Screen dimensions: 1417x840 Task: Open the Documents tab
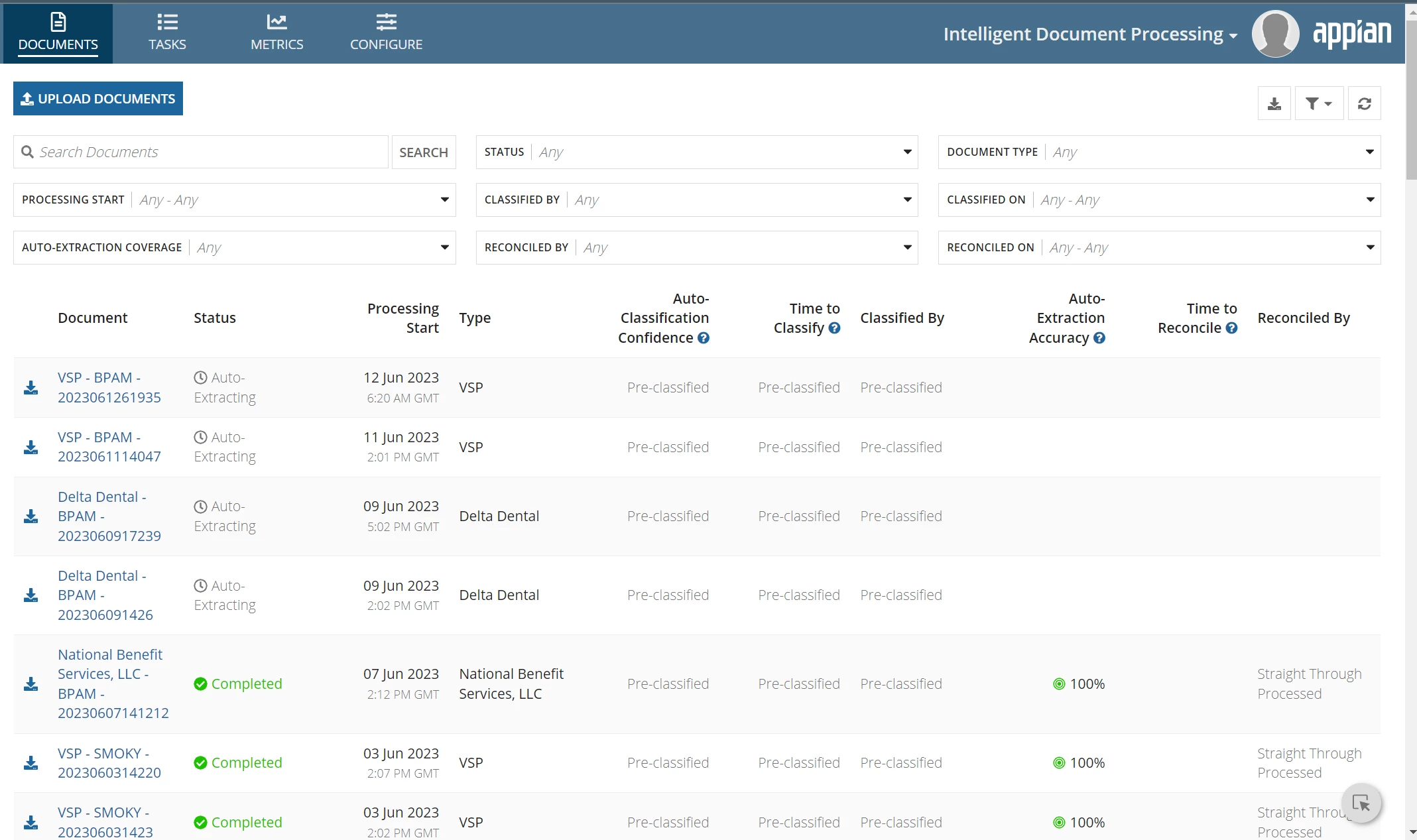coord(58,34)
